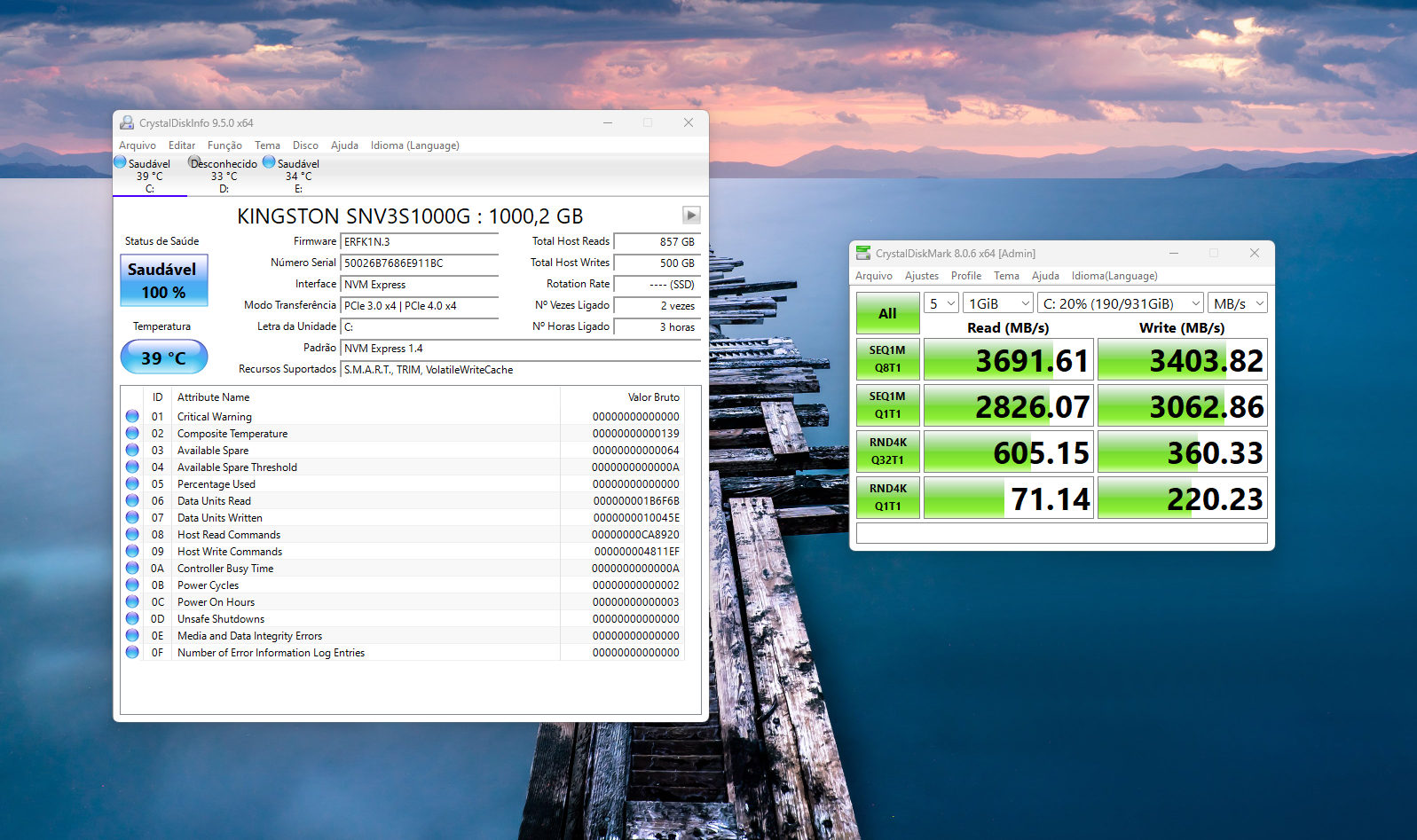Open Idioma (Language) menu in CrystalDiskInfo

point(415,145)
